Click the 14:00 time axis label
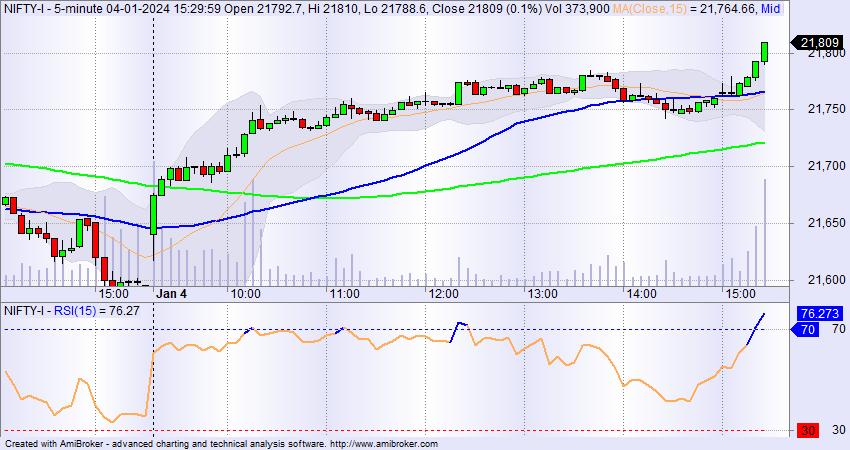Image resolution: width=850 pixels, height=450 pixels. [x=642, y=294]
